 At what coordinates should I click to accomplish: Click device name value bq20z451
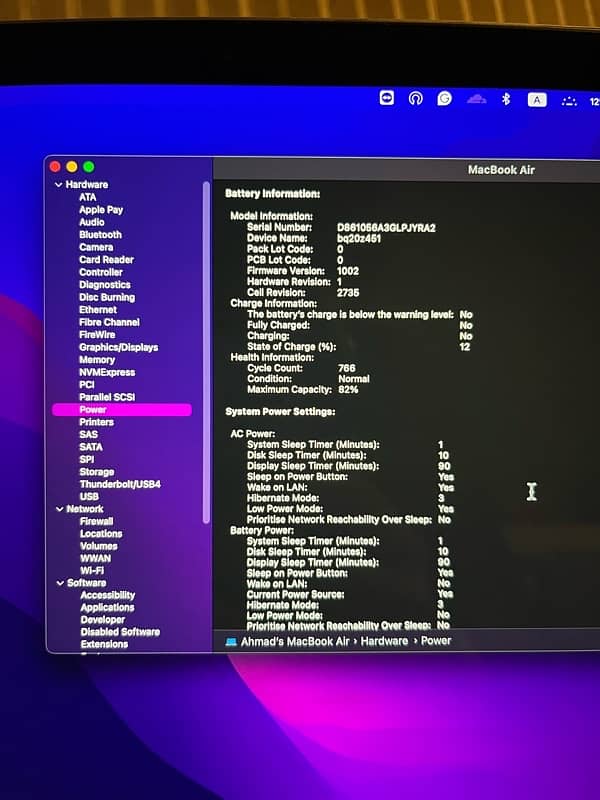click(x=359, y=238)
